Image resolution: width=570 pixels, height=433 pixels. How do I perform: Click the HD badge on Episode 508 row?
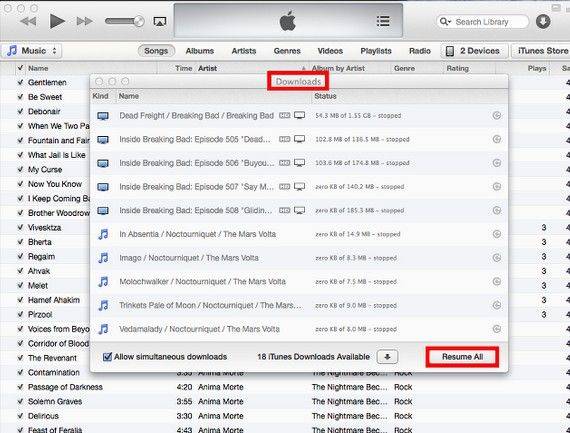(x=284, y=211)
